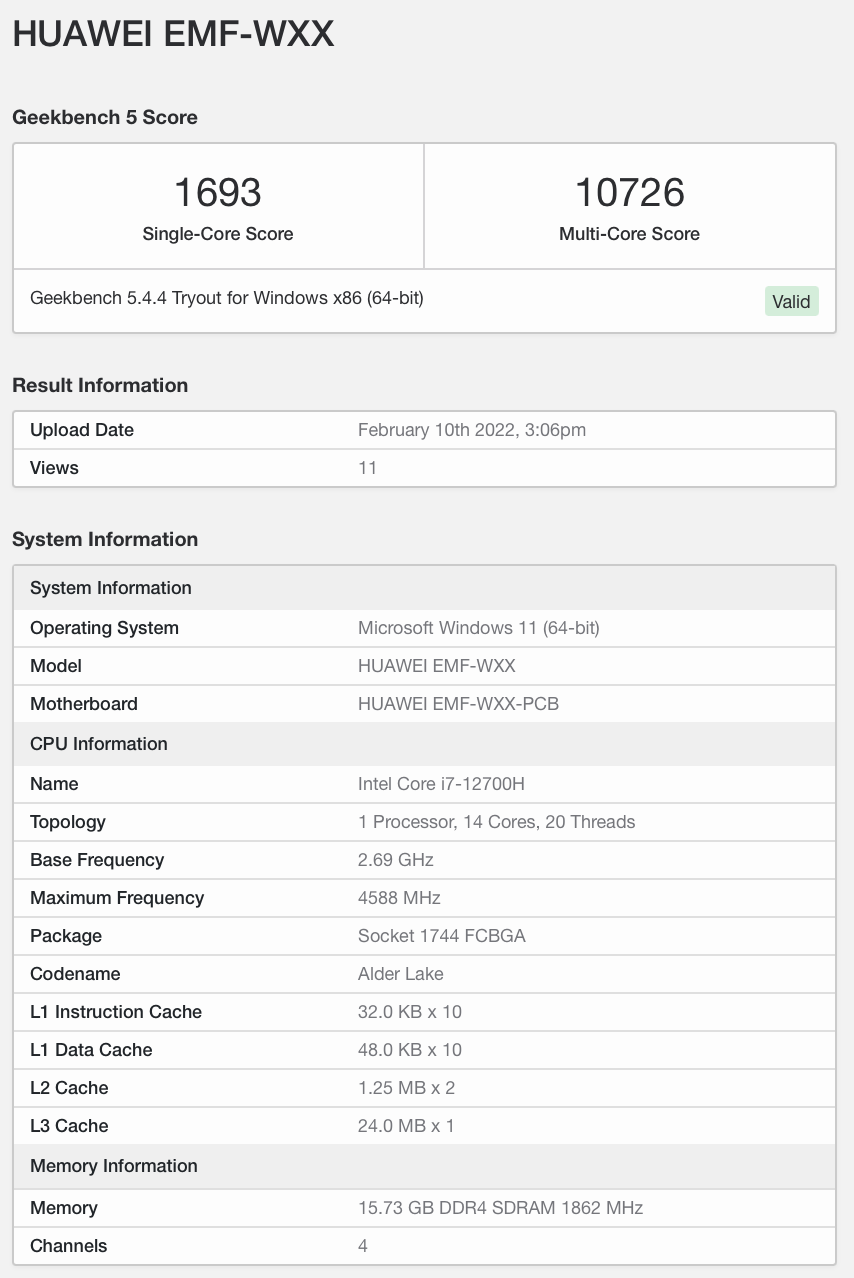Click the 15.73 GB DDR4 memory value

point(500,1208)
